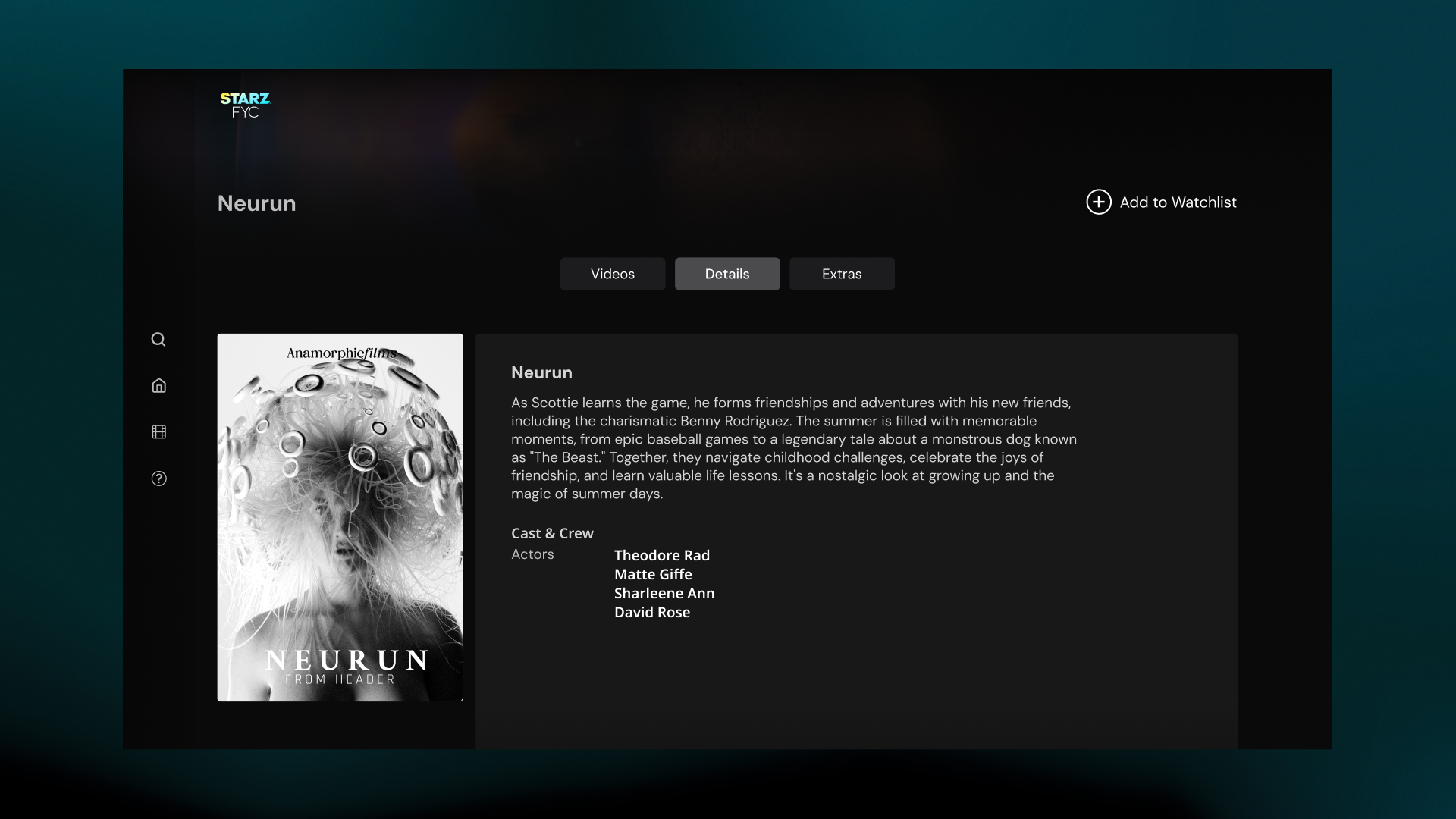Click the synopsis paragraph about Scottie
The width and height of the screenshot is (1456, 819).
coord(794,448)
